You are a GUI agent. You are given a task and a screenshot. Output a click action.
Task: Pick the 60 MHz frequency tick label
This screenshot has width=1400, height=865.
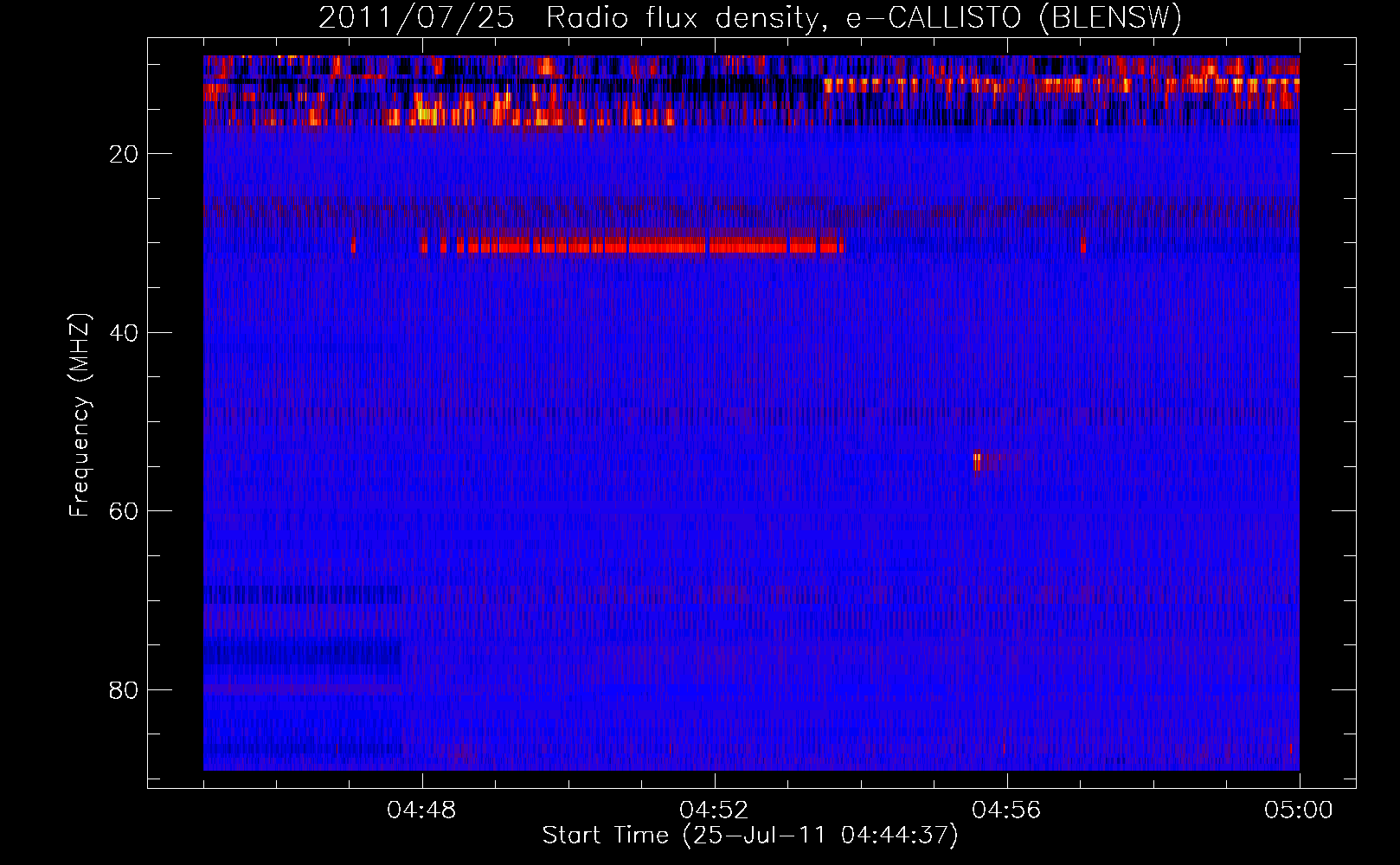pyautogui.click(x=125, y=511)
